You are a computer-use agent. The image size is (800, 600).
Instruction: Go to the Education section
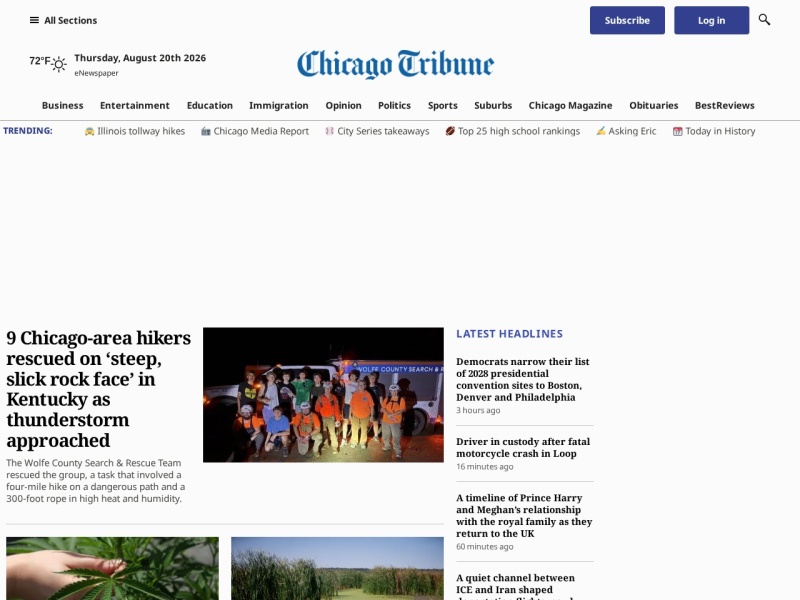click(x=210, y=106)
